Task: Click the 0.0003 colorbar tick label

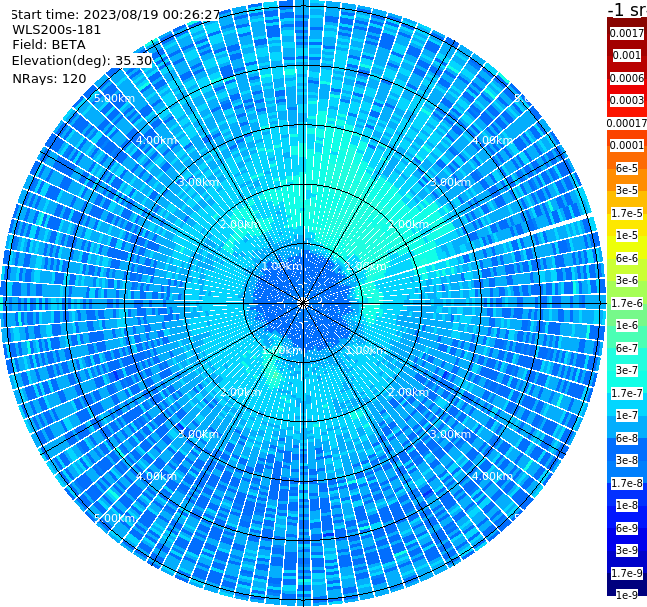Action: coord(627,100)
